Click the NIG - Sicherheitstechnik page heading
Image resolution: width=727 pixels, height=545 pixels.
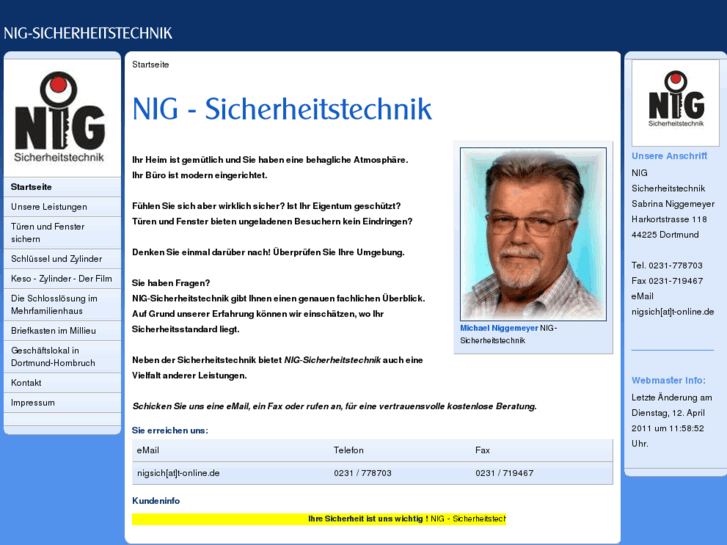(x=282, y=109)
